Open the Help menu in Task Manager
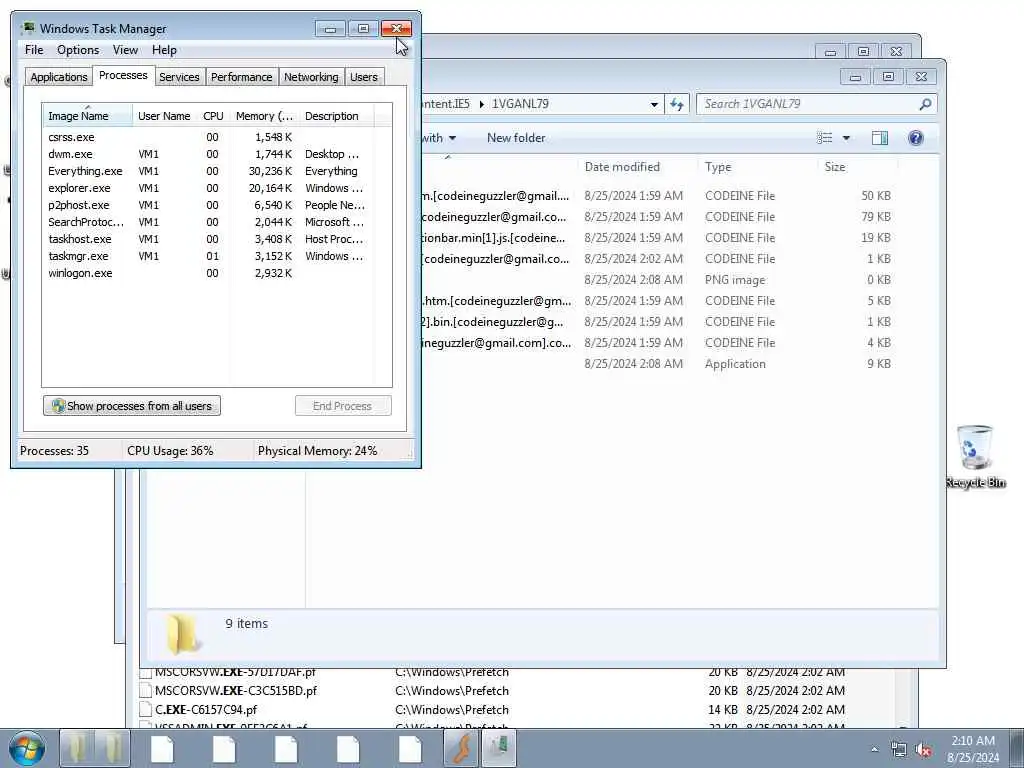 click(164, 50)
